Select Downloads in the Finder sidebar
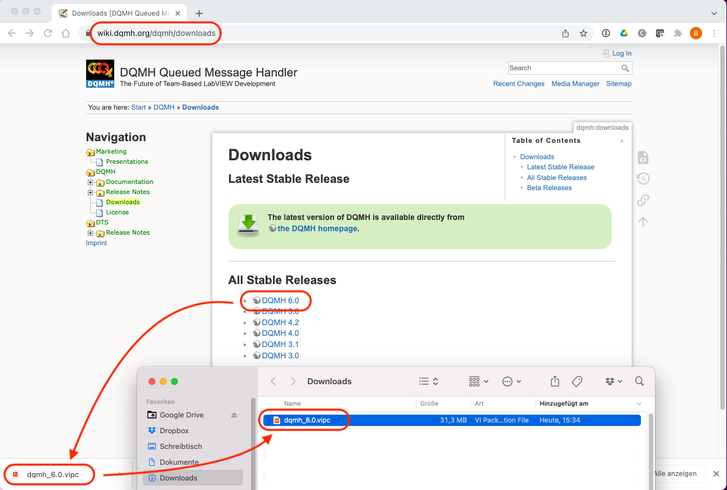The image size is (727, 490). point(193,478)
